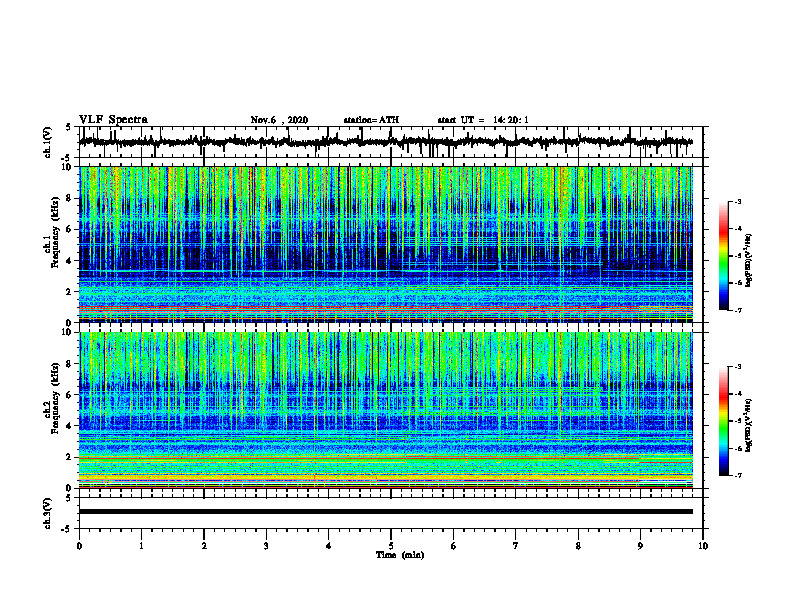Click the ch.1 frequency axis "4" tick label
Screen dimensions: 792x612
pyautogui.click(x=70, y=261)
